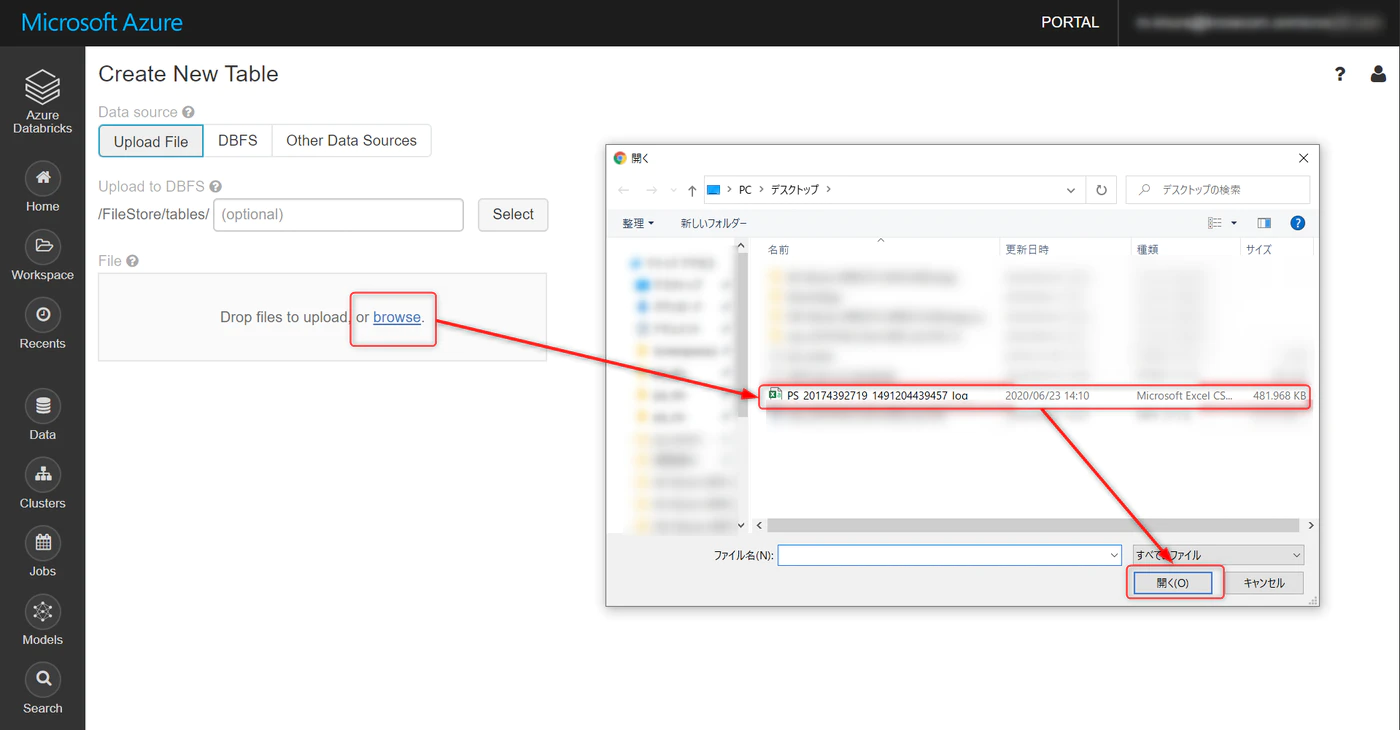
Task: Click the 開く(O) button
Action: click(1173, 583)
